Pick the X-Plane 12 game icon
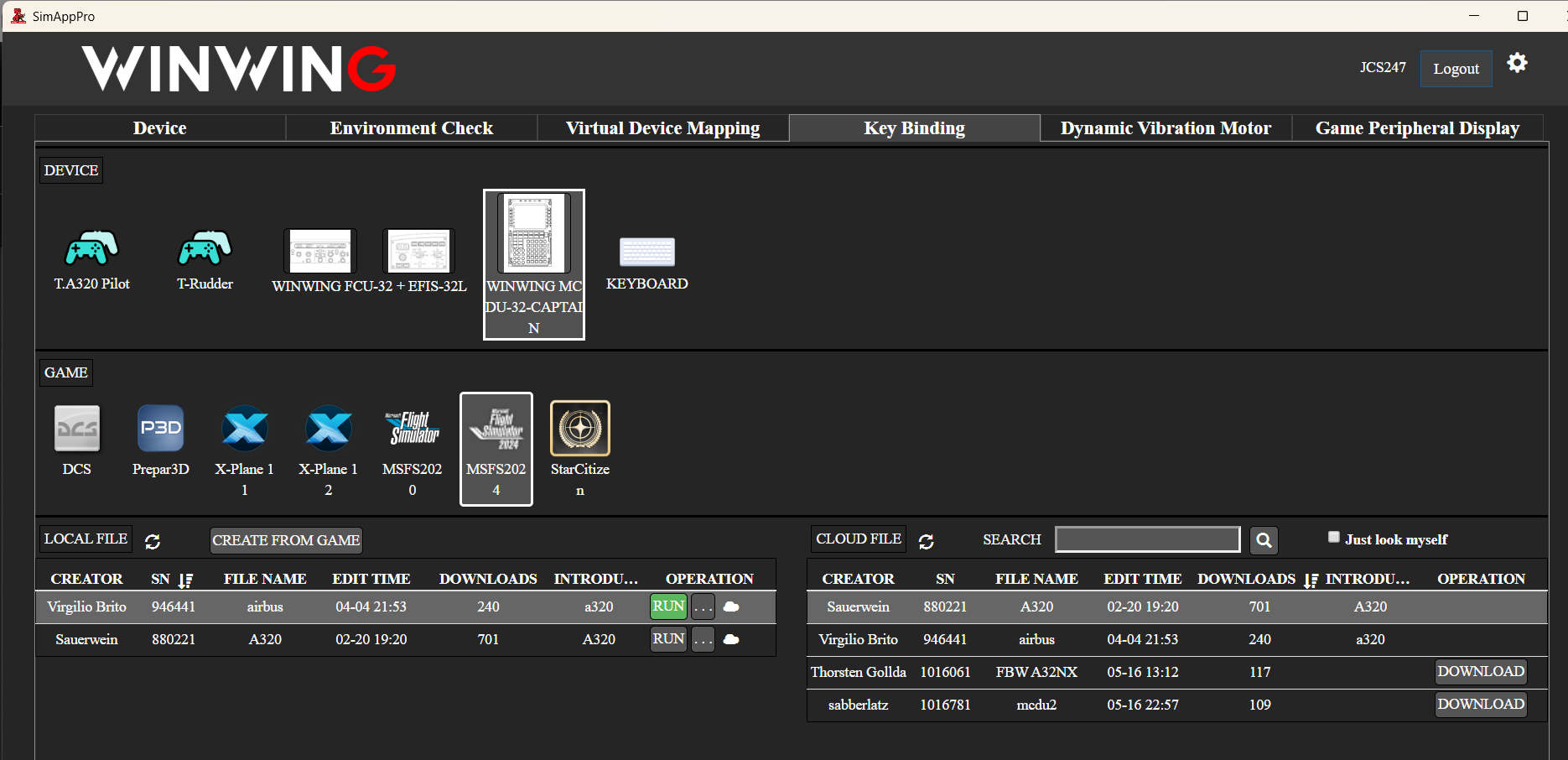The height and width of the screenshot is (760, 1568). 329,428
